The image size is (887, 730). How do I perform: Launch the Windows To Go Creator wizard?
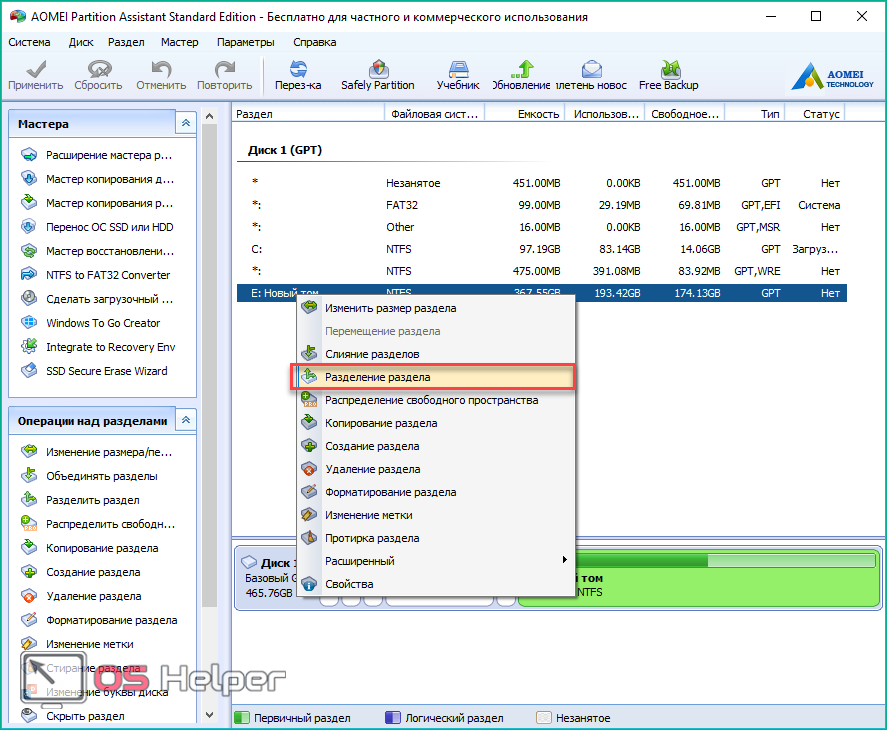coord(102,323)
